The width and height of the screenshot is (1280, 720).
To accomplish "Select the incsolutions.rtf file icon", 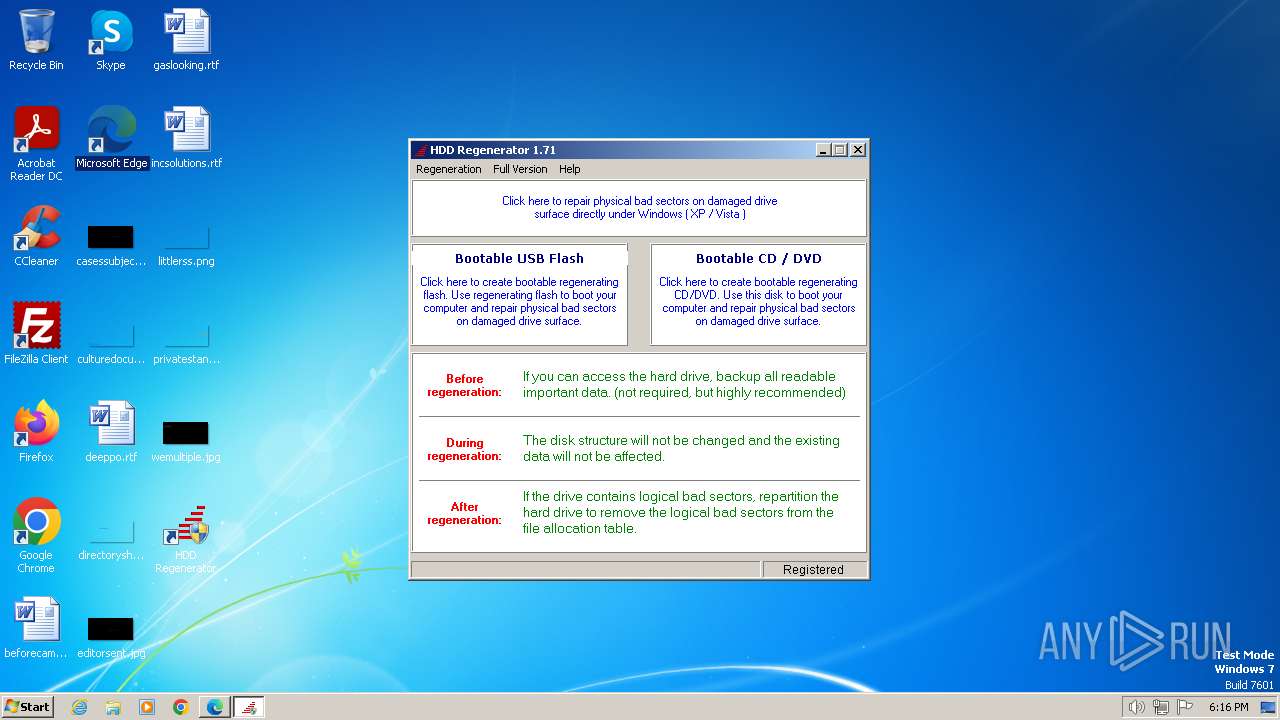I will 186,138.
